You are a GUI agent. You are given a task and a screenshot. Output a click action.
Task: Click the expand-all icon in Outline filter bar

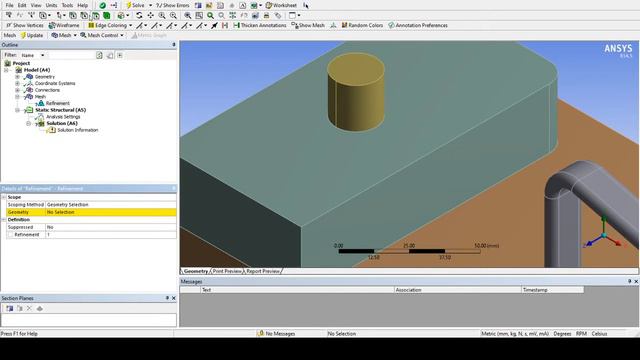(120, 55)
